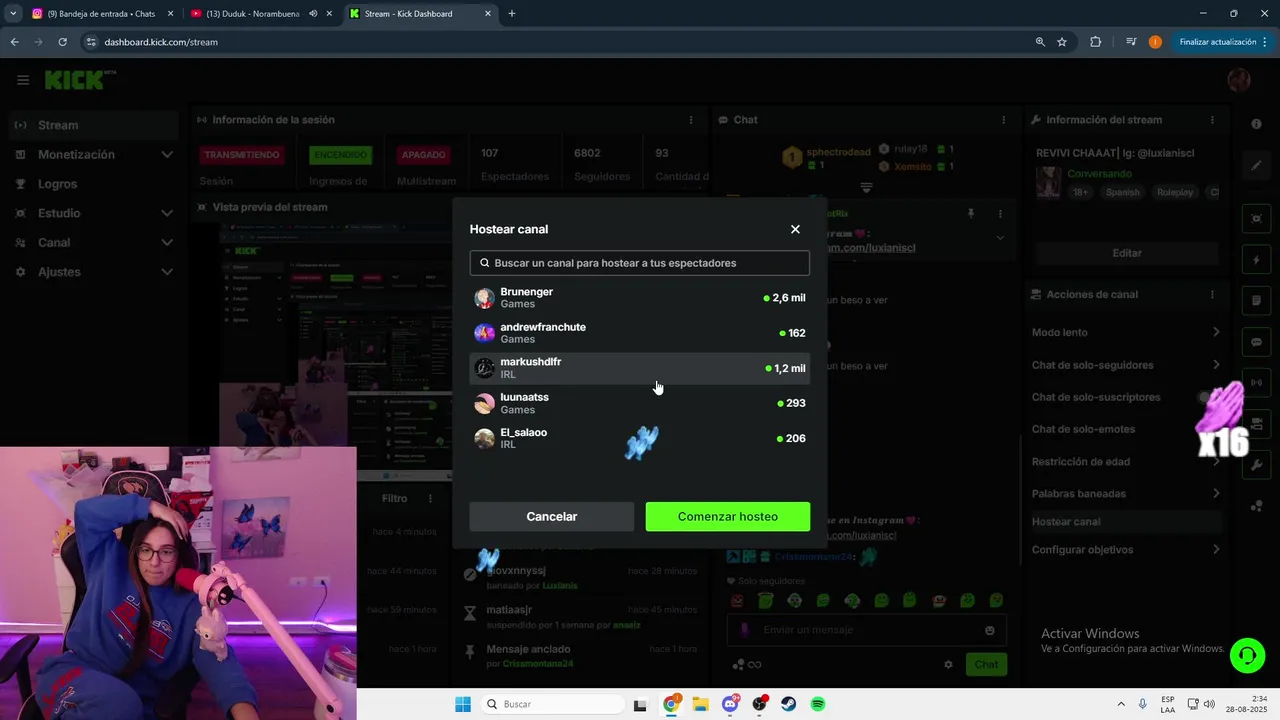Click the green Chat send button

(986, 664)
